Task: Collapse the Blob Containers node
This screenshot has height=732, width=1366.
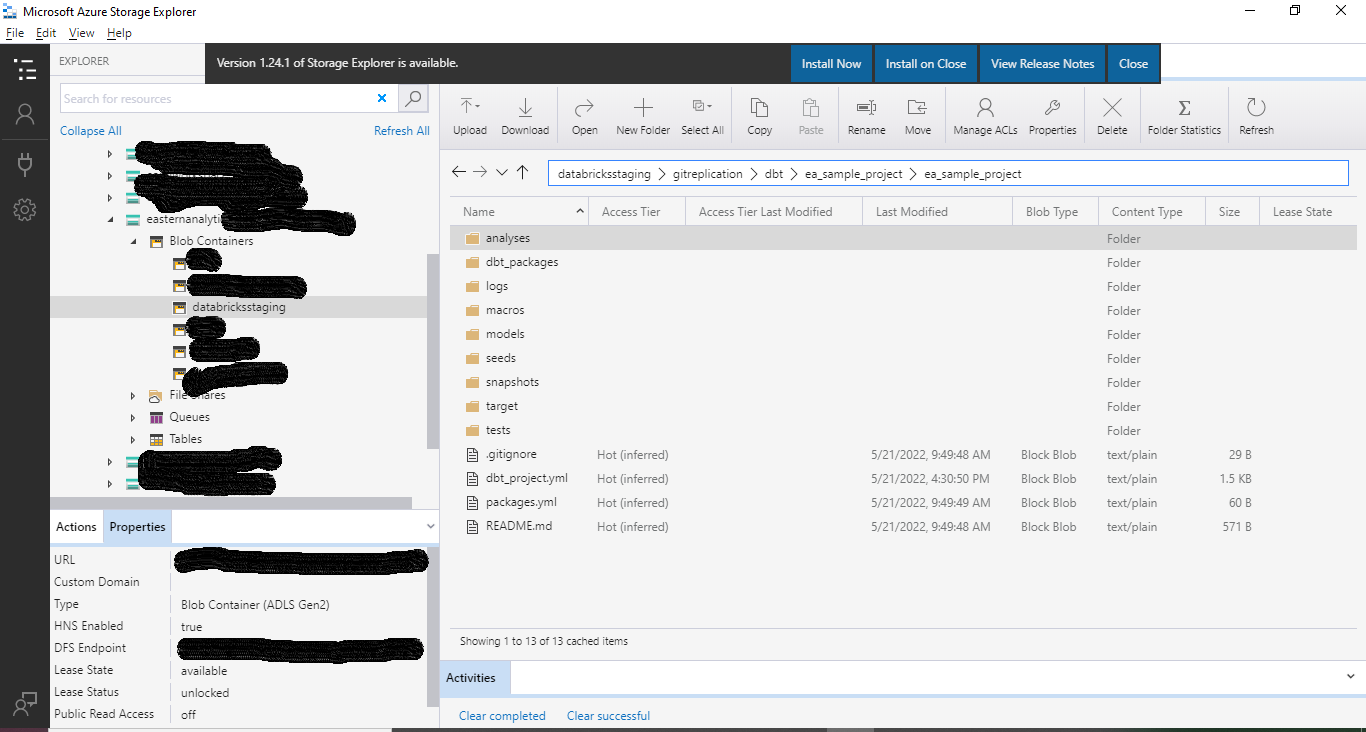Action: (x=133, y=241)
